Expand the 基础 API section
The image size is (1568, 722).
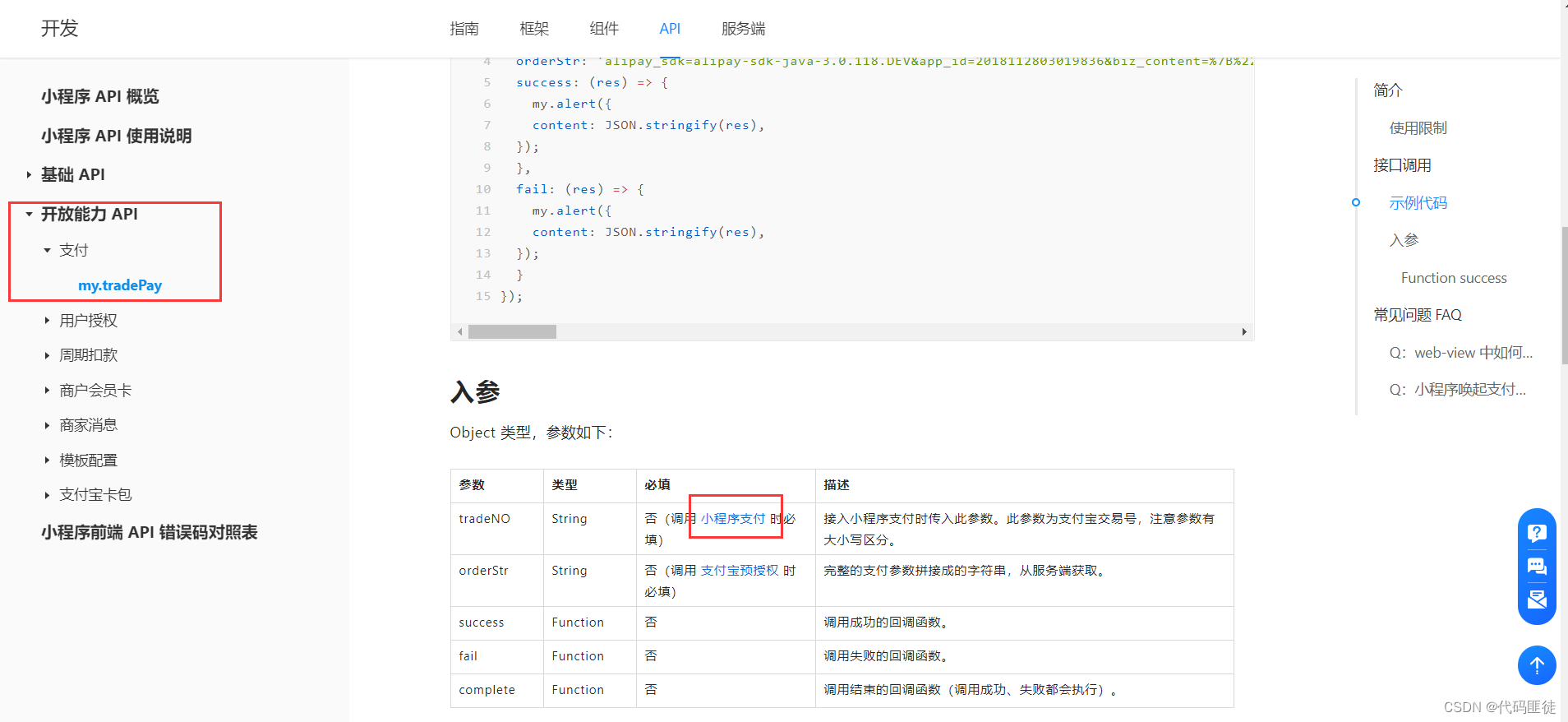29,174
